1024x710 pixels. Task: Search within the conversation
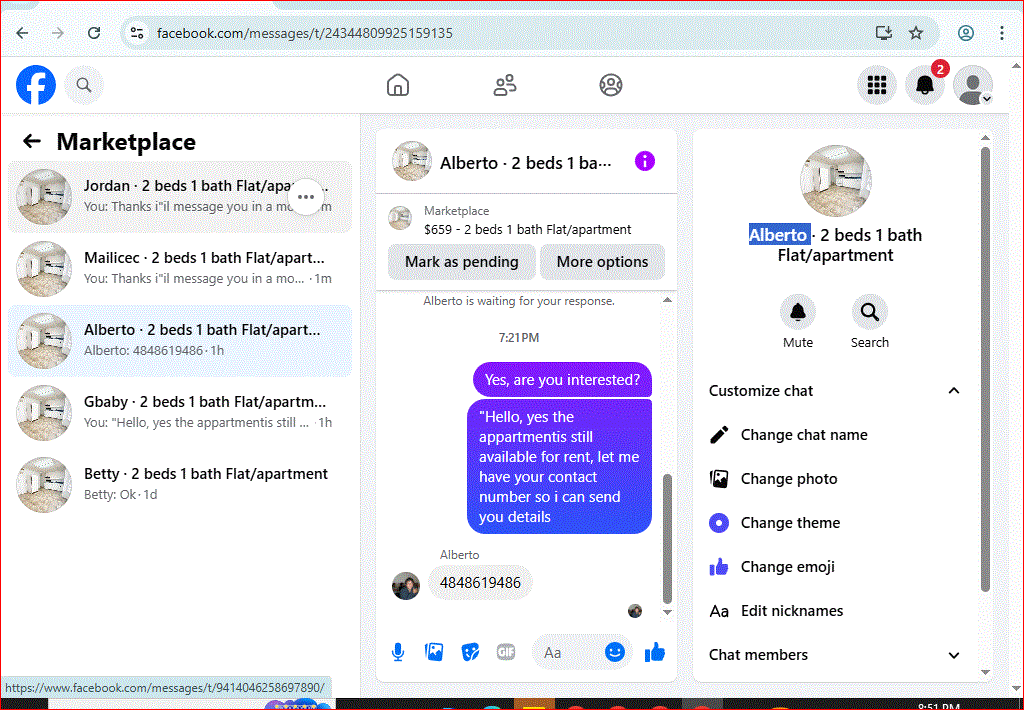(x=869, y=322)
